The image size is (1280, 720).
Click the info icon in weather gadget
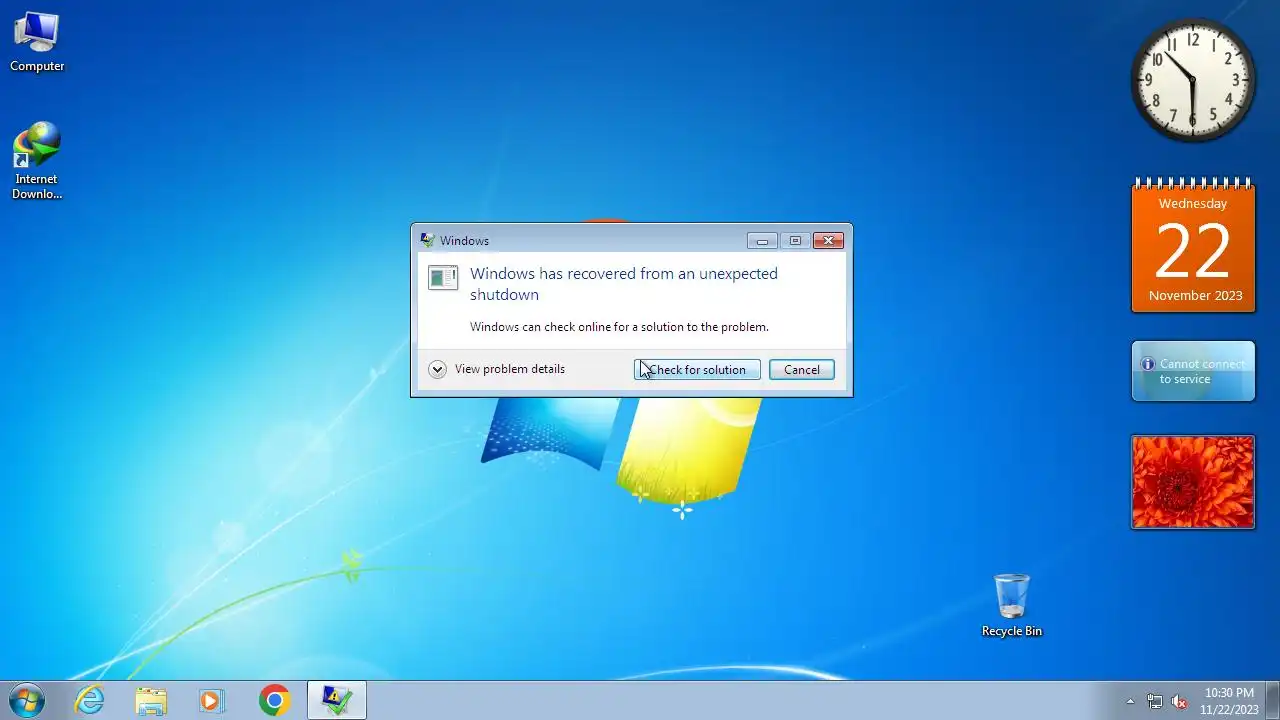coord(1148,364)
